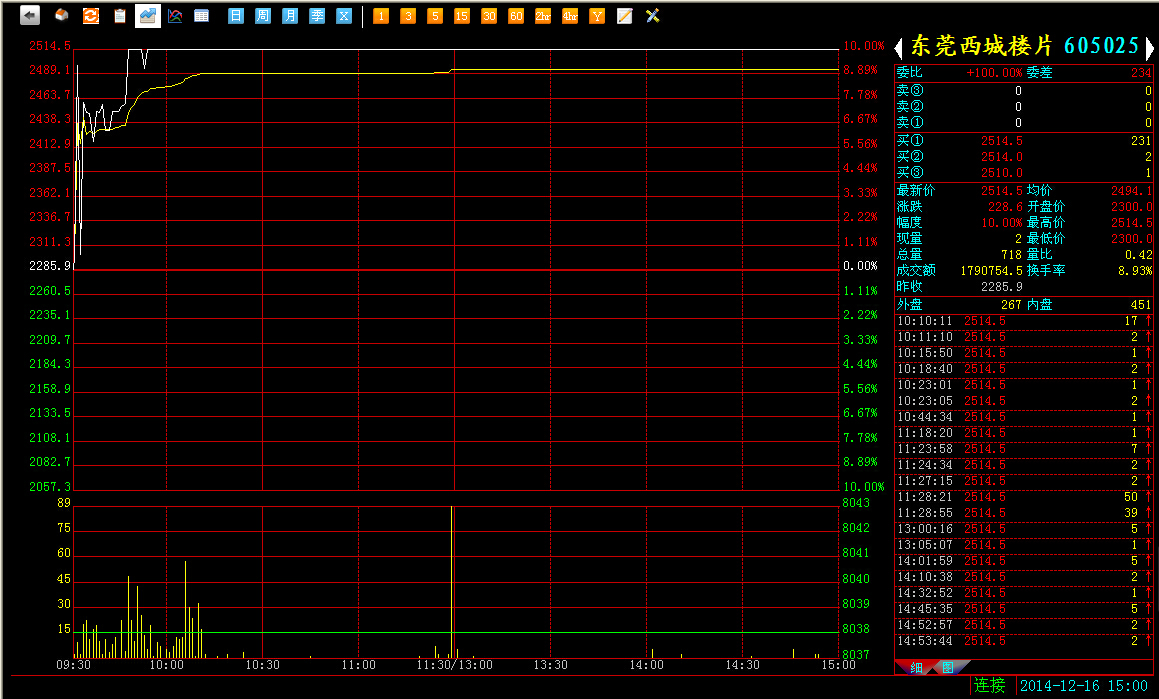Click the 10.00% upper limit axis label

pyautogui.click(x=863, y=46)
